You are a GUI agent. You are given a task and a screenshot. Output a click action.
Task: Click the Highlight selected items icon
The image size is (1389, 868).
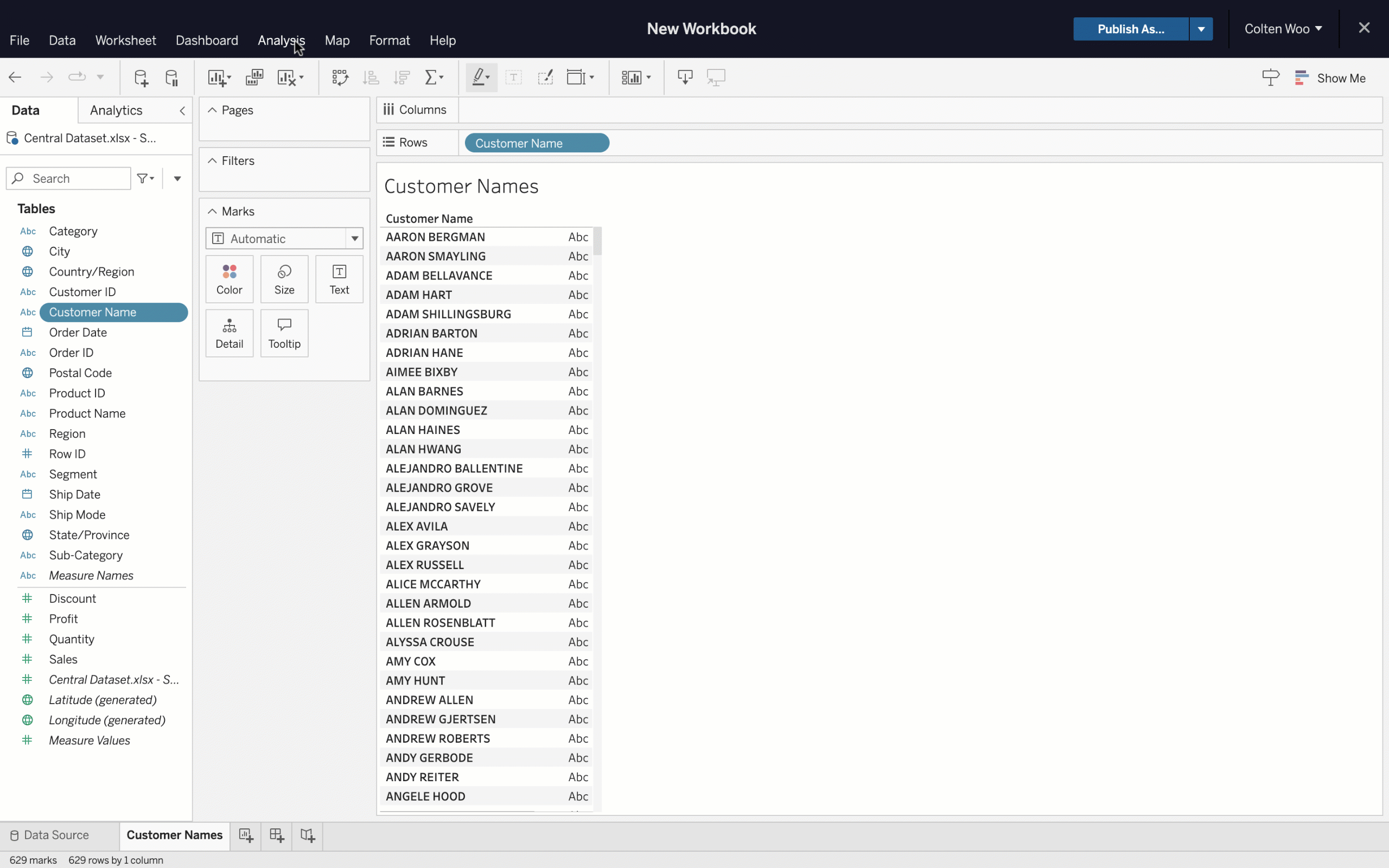click(x=478, y=77)
